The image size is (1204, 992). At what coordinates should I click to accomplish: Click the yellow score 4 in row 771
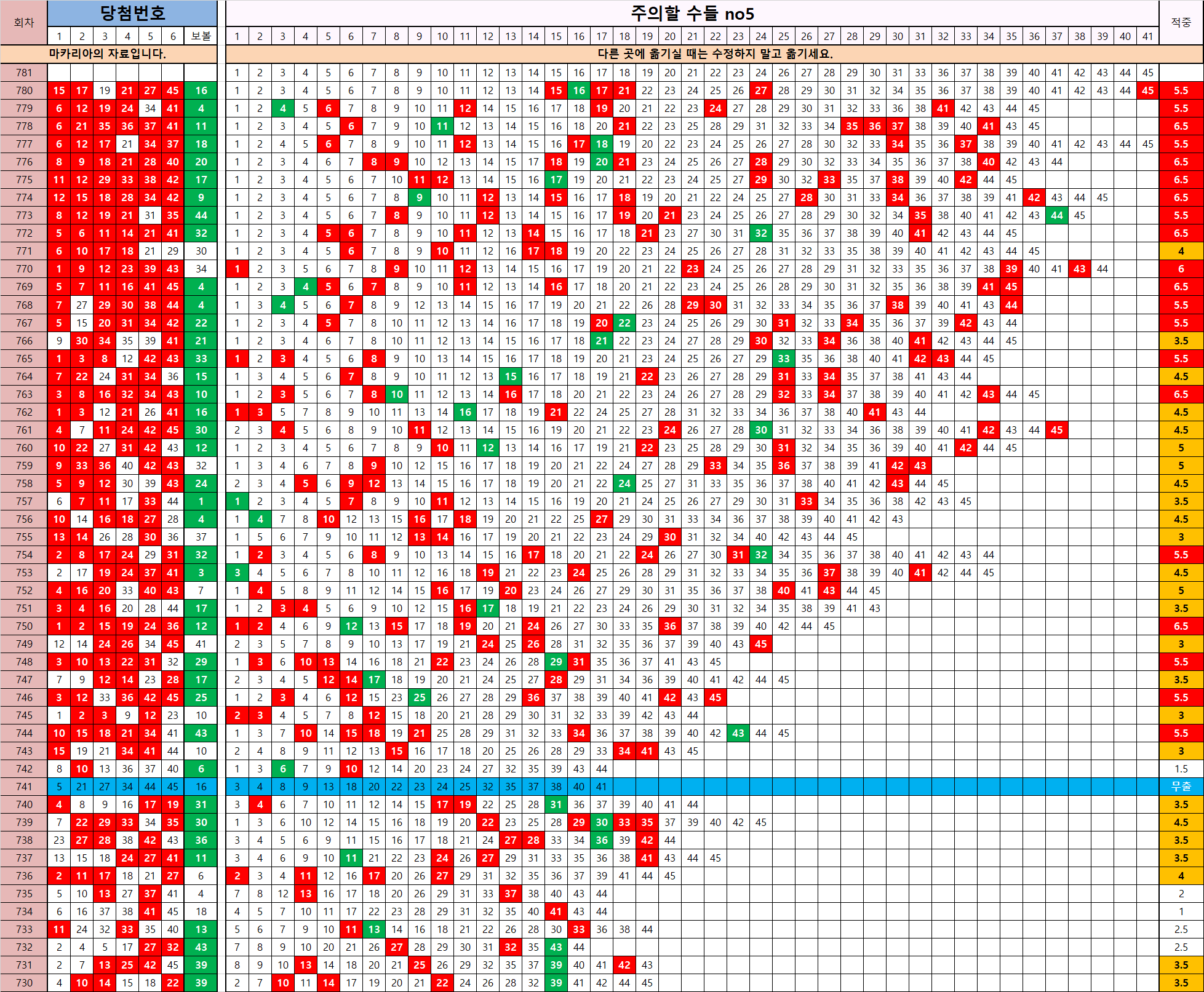pyautogui.click(x=1181, y=251)
